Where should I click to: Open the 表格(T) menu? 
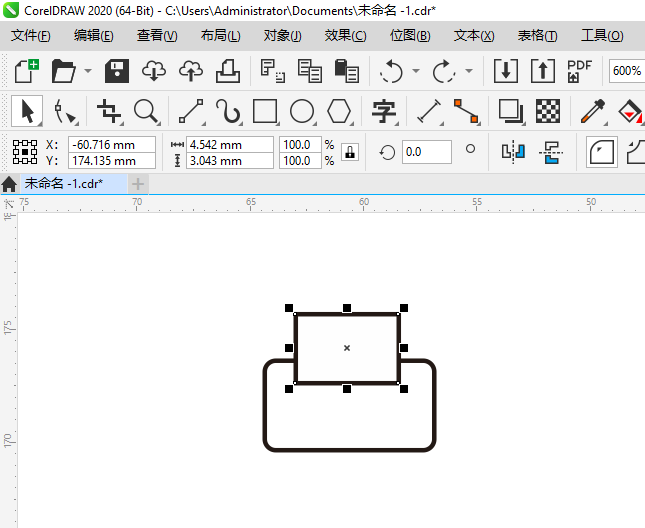point(537,36)
